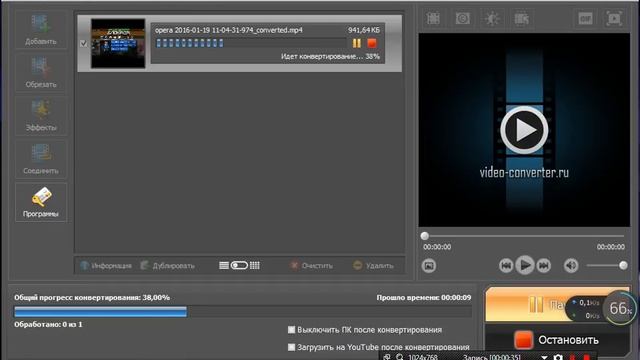Open the Обрезать (Trim) tool

pos(41,73)
